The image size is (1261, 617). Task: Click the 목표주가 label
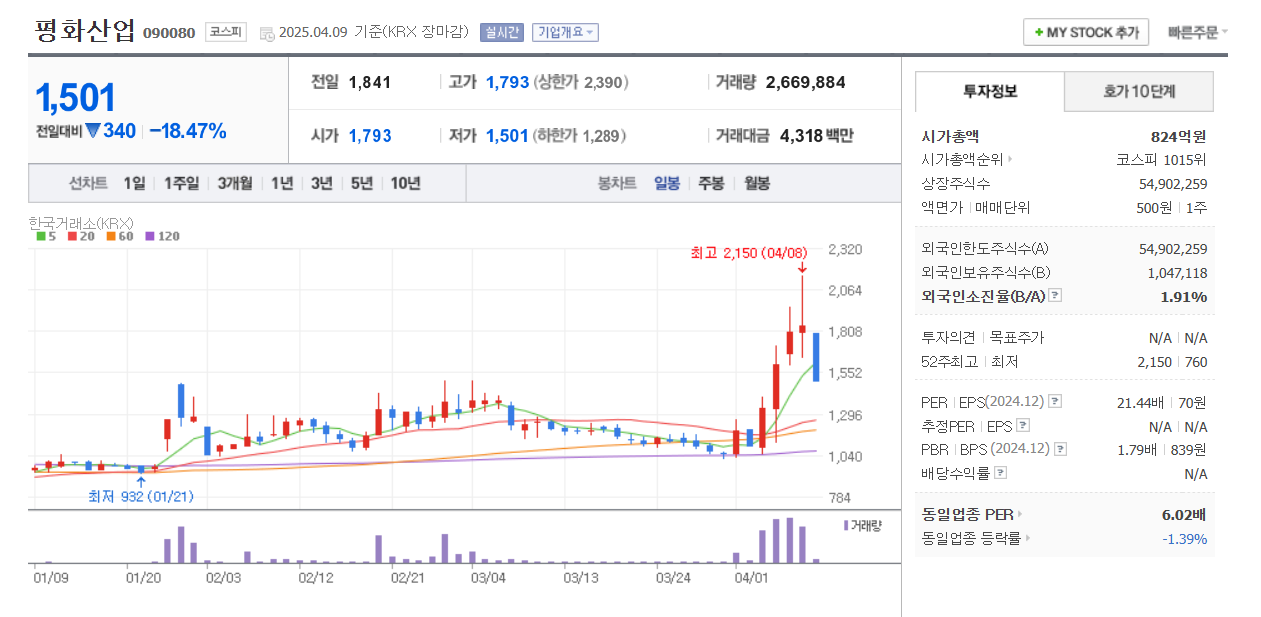coord(1016,338)
